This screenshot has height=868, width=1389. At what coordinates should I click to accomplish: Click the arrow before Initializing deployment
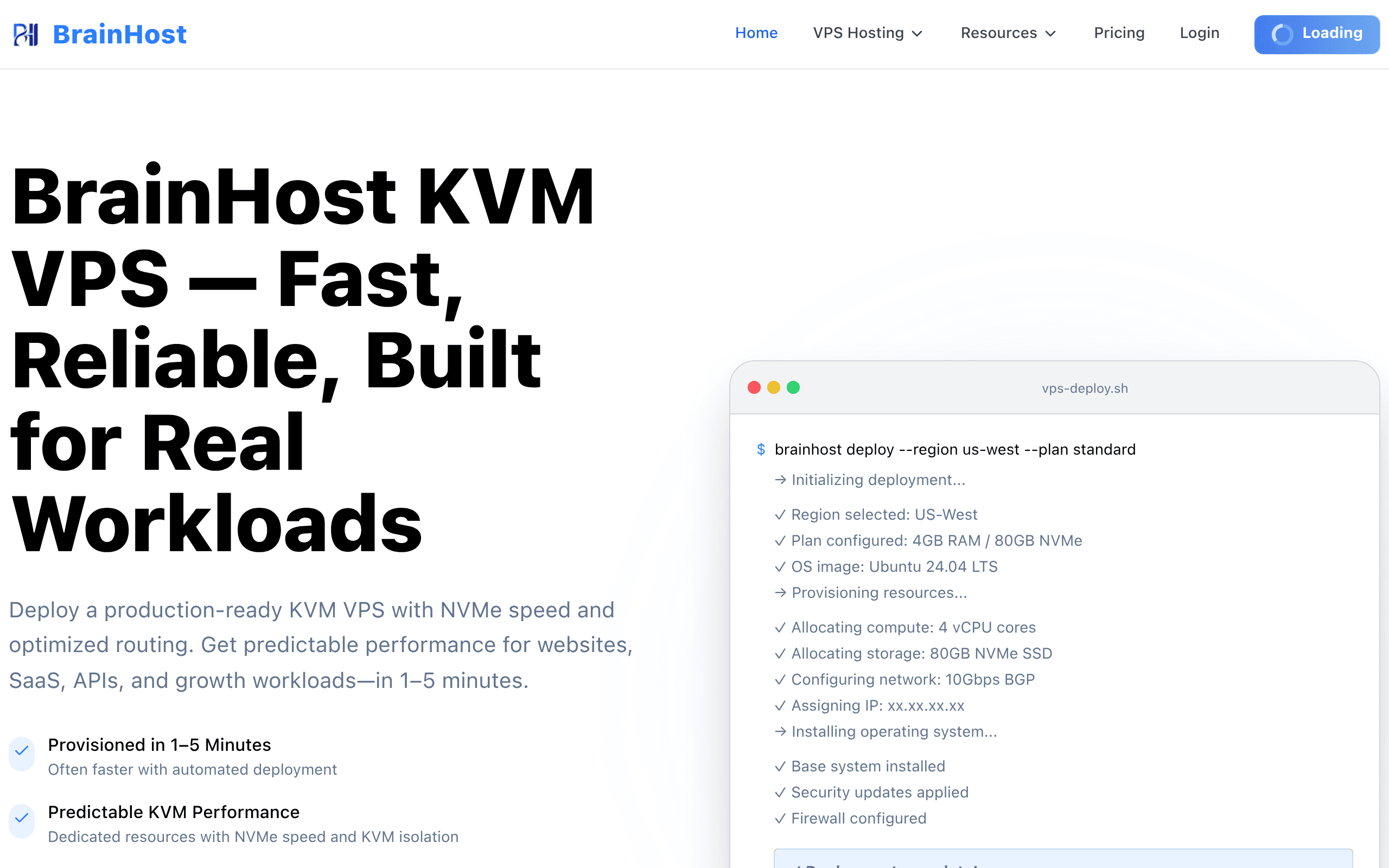(780, 480)
